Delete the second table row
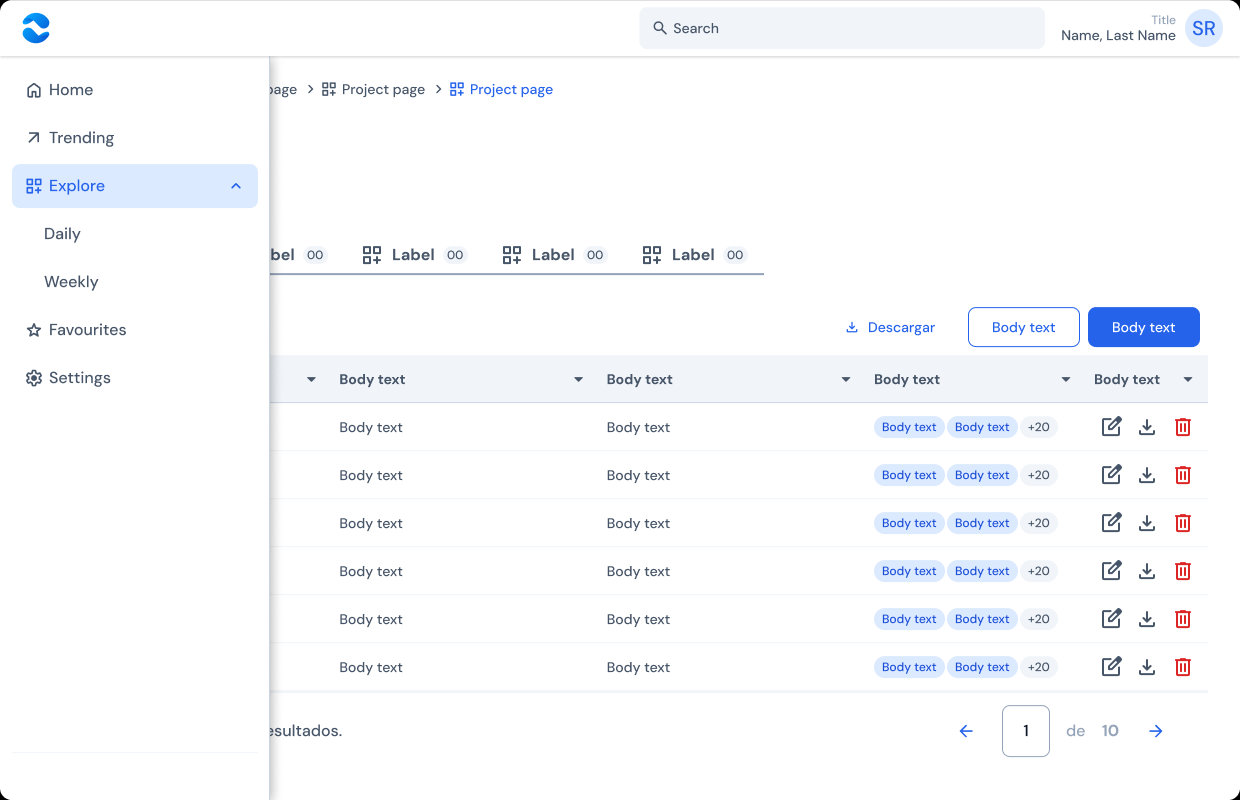Viewport: 1240px width, 800px height. 1183,475
